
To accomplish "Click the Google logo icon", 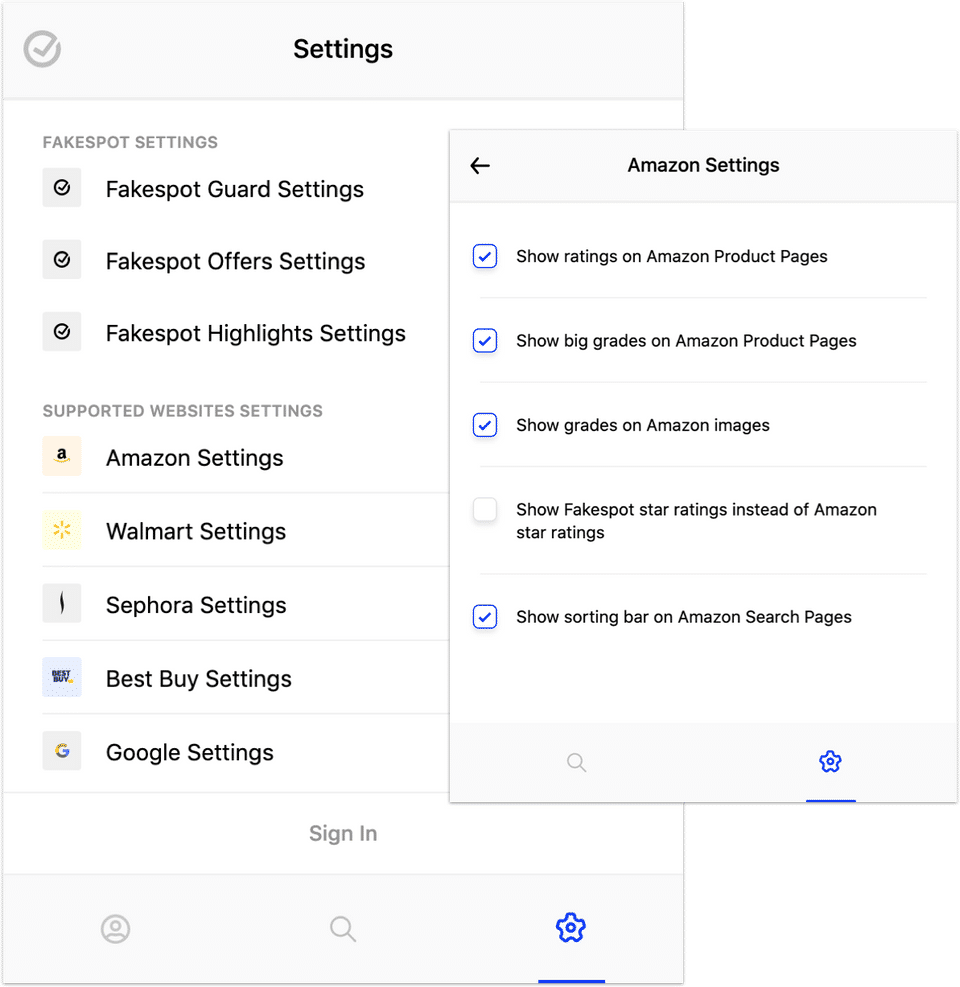I will click(x=62, y=750).
